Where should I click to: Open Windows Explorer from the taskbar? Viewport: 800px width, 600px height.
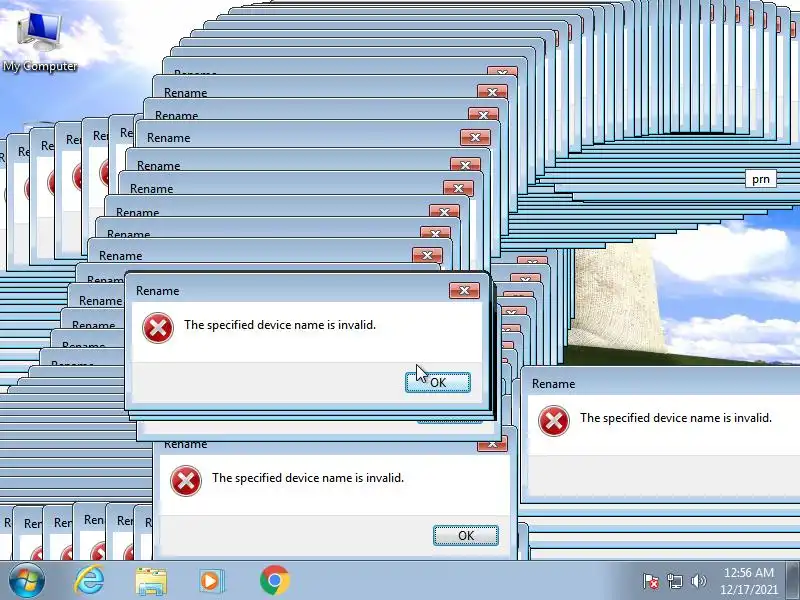(x=151, y=581)
